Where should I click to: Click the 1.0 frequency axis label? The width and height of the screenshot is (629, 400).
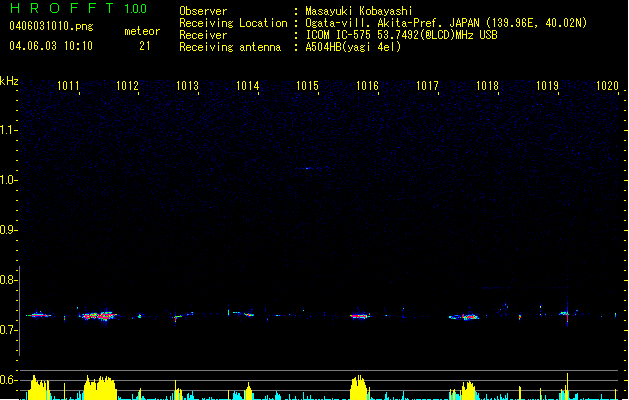(8, 180)
